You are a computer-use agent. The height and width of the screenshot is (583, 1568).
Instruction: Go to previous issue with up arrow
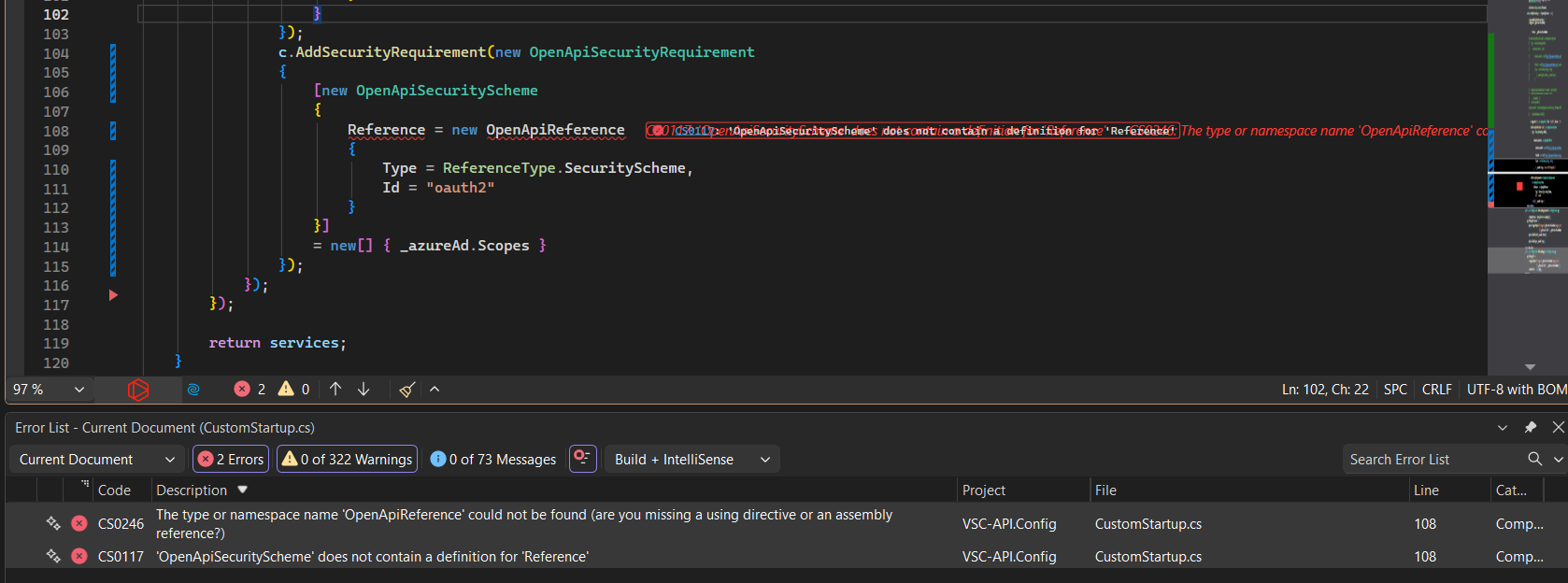[x=335, y=390]
